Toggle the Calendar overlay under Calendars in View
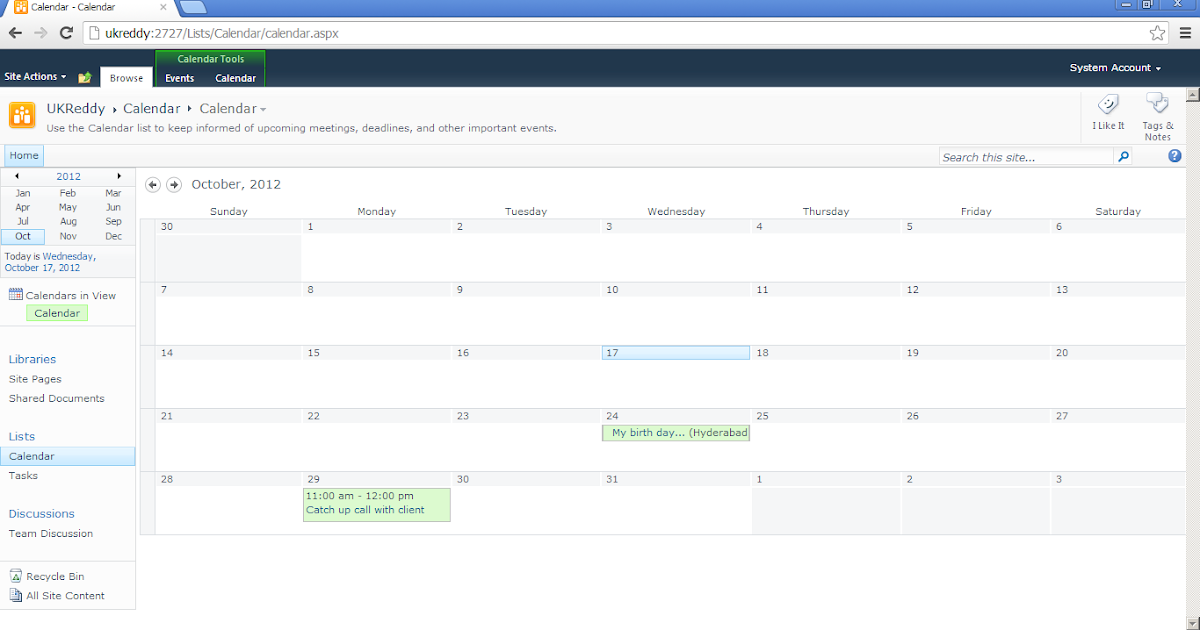This screenshot has width=1200, height=630. pyautogui.click(x=56, y=313)
